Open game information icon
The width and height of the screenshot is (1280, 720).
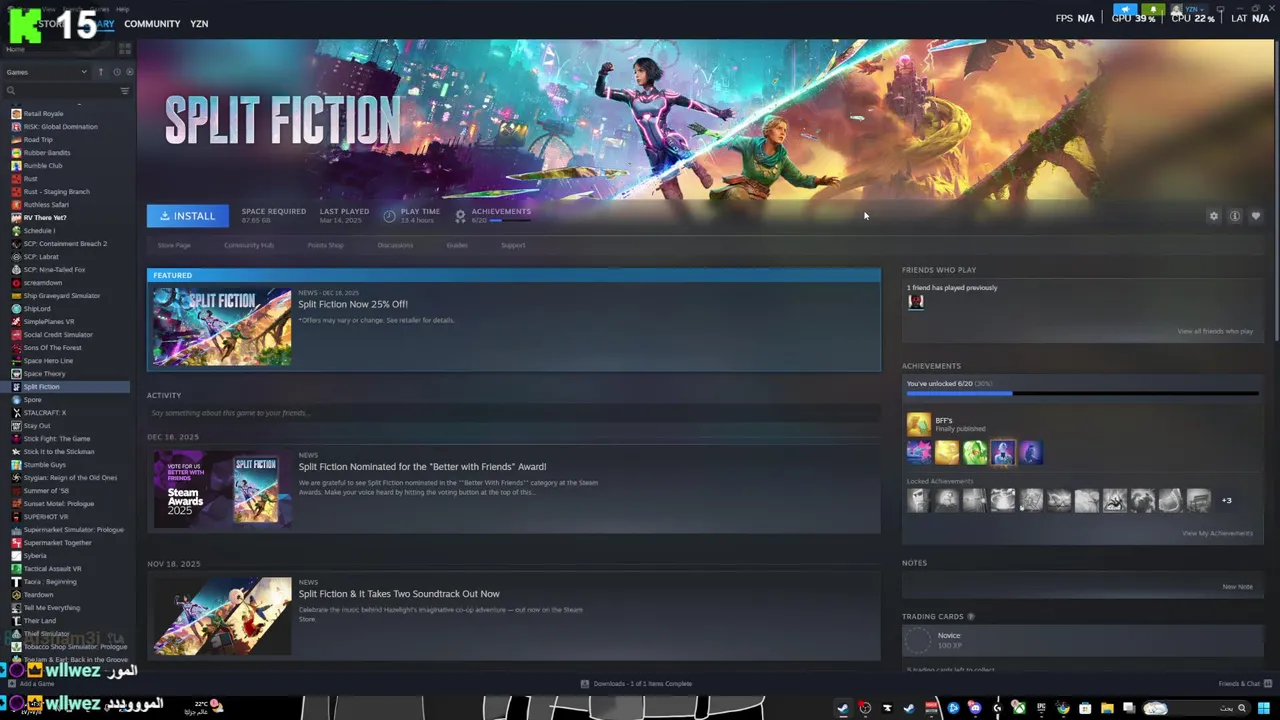[x=1235, y=216]
